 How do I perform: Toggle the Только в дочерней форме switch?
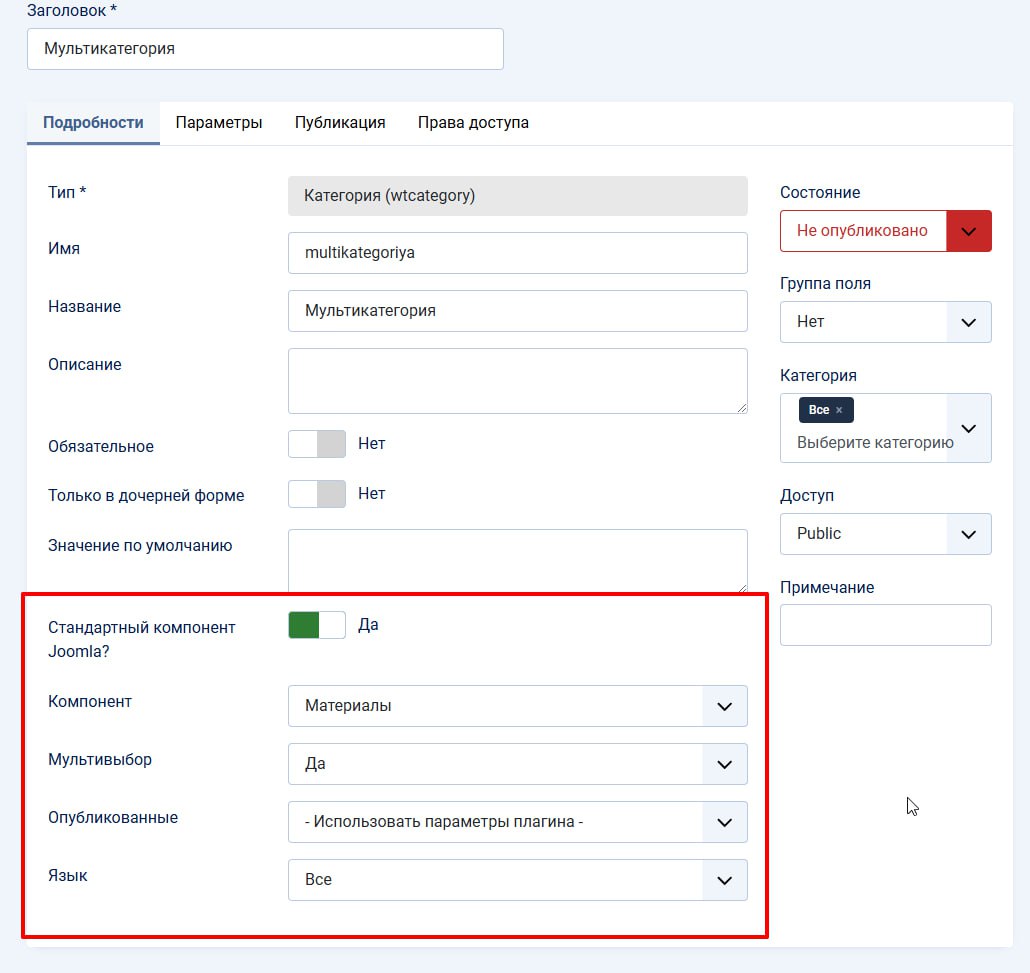click(x=317, y=494)
